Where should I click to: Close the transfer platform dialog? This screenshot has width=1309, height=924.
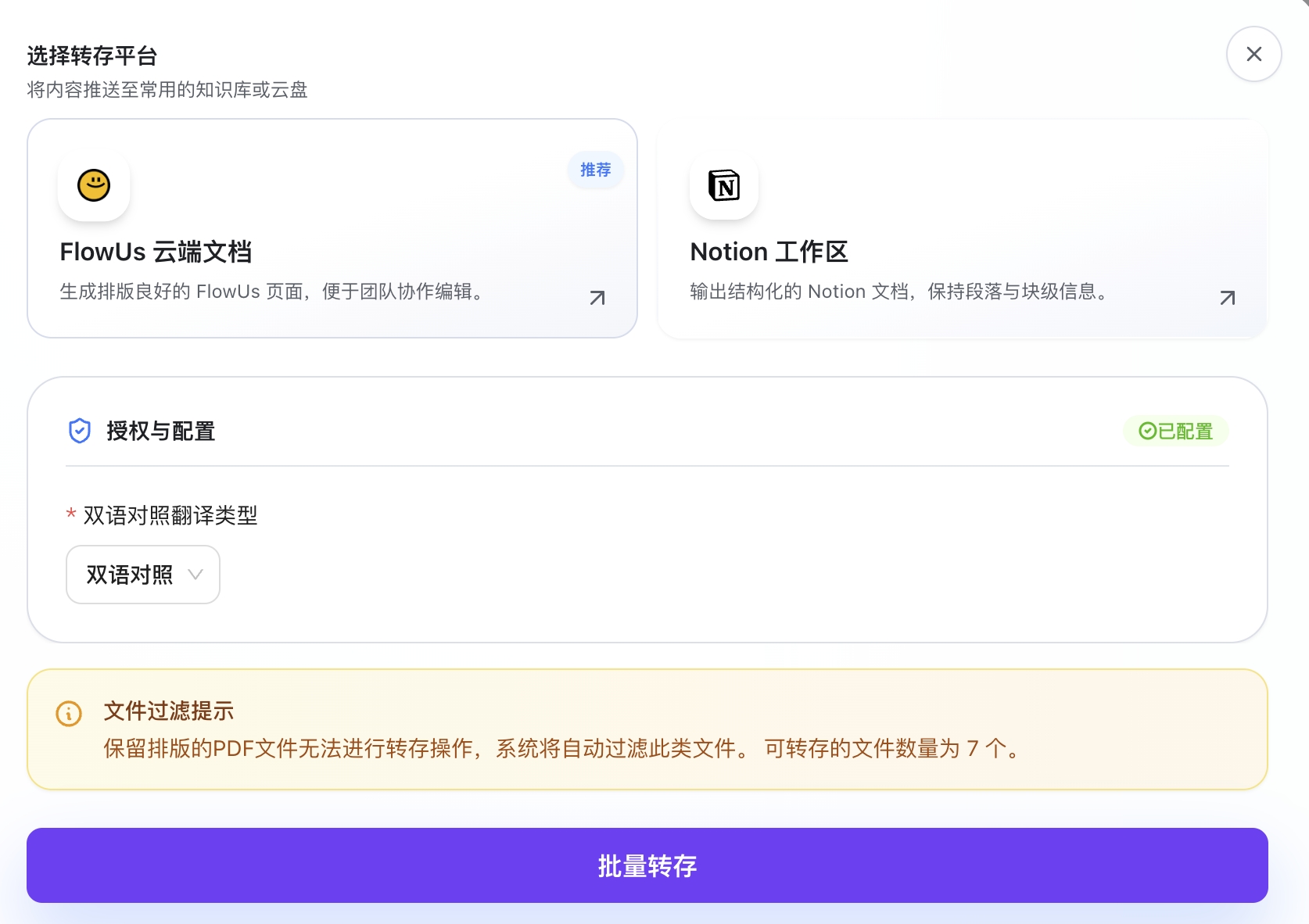coord(1254,54)
